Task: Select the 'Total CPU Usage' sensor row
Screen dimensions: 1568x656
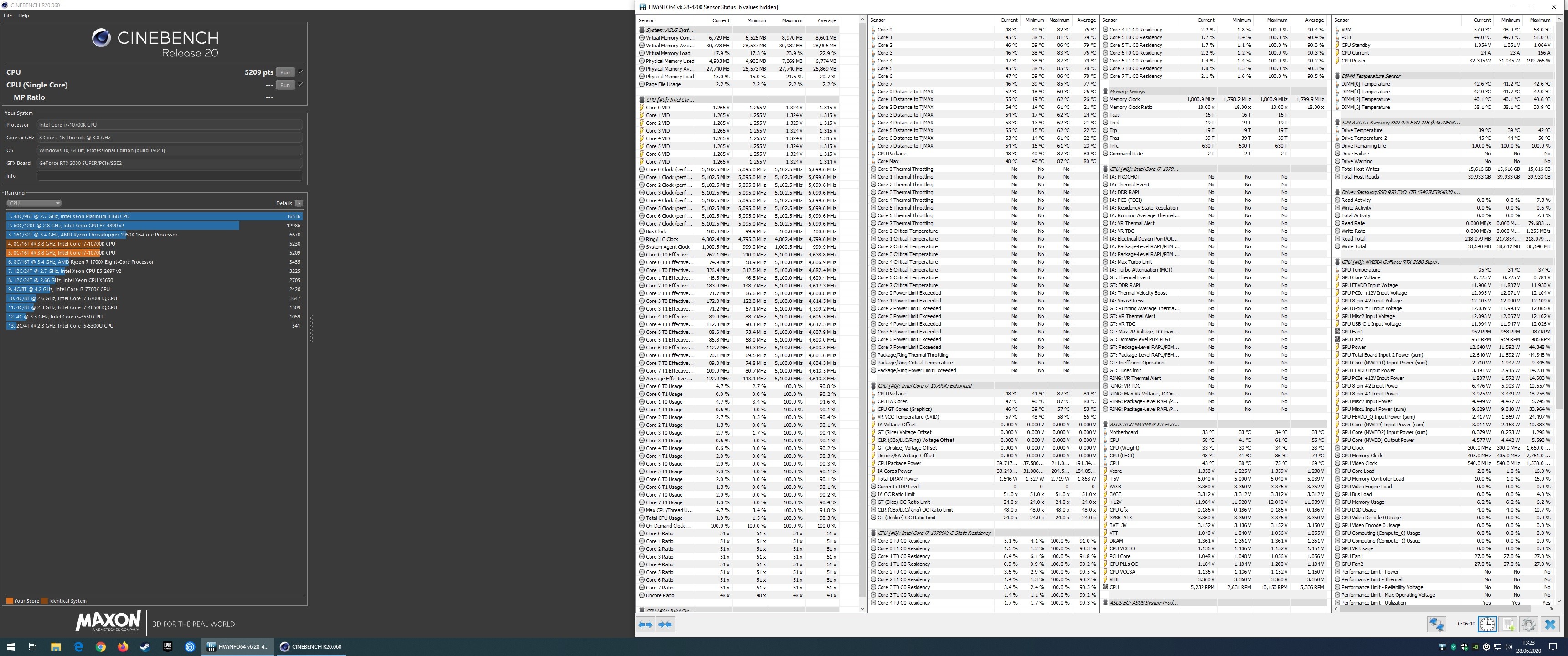Action: click(739, 518)
